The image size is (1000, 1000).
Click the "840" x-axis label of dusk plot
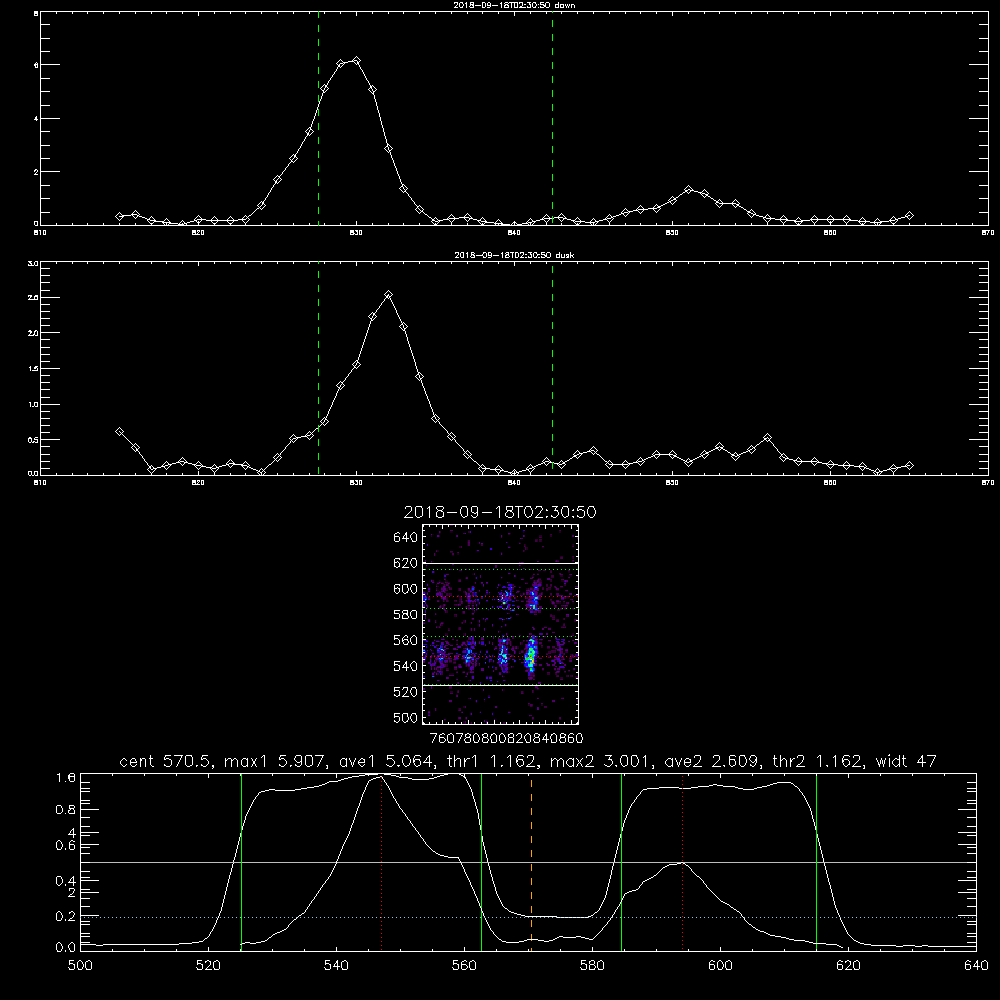point(514,483)
